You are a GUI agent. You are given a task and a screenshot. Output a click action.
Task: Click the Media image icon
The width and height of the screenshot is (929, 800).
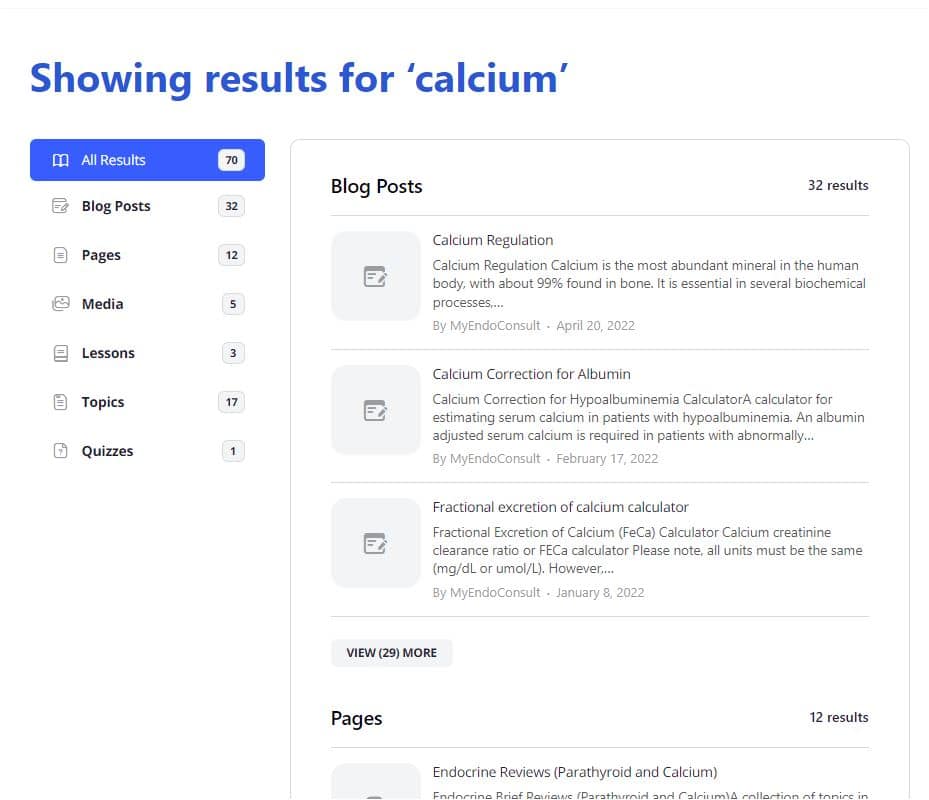point(61,304)
